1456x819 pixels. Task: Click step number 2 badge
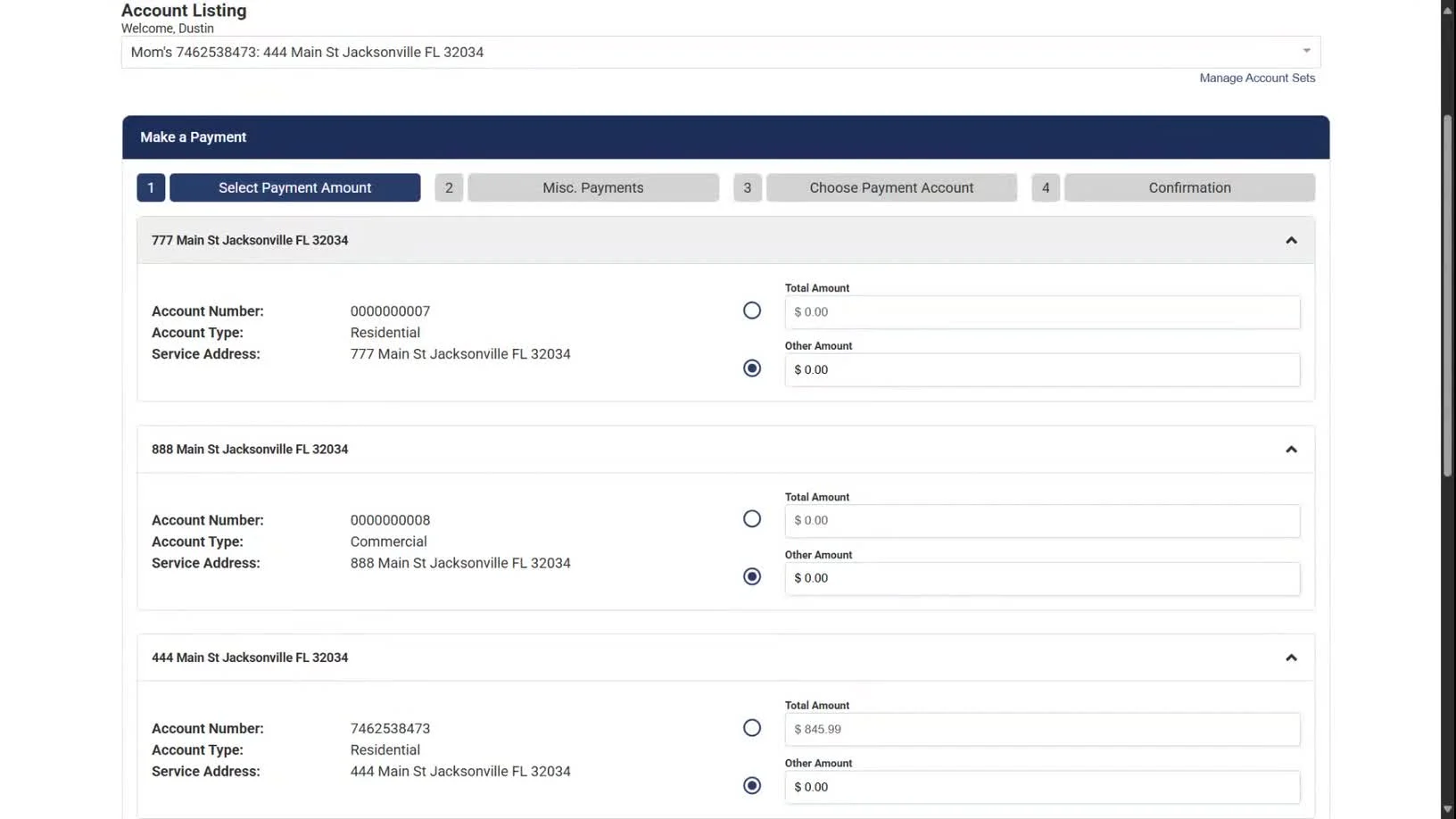(x=449, y=187)
